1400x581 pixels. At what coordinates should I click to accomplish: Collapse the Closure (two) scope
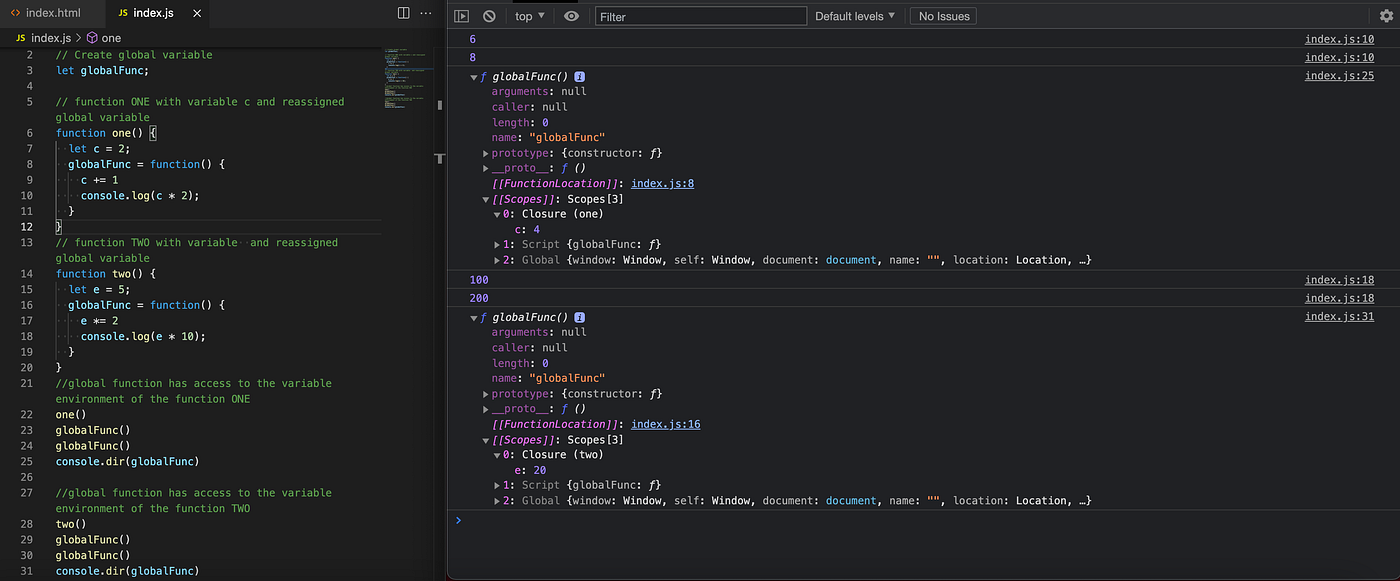click(497, 454)
